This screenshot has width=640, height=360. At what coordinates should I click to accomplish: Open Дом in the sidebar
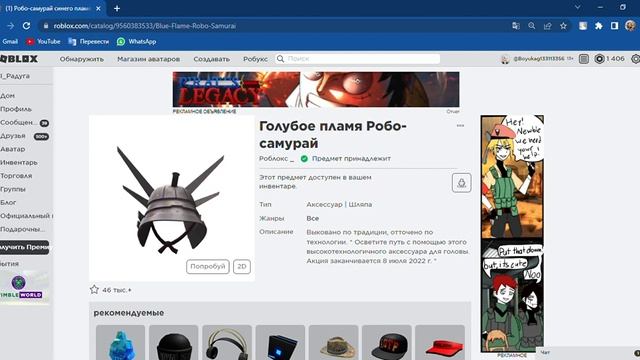coord(8,96)
